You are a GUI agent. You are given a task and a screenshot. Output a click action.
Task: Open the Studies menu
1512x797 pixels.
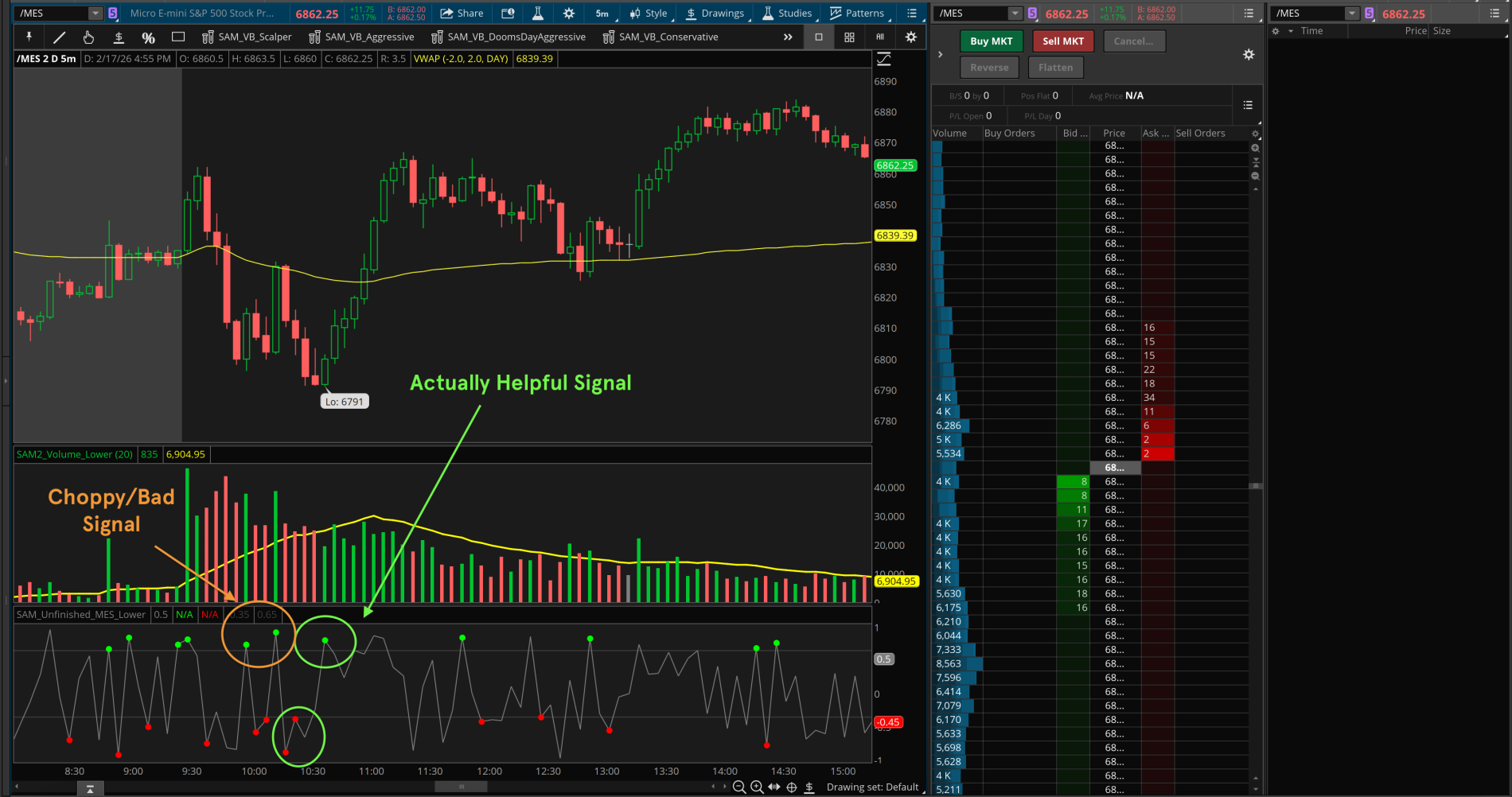click(x=786, y=14)
